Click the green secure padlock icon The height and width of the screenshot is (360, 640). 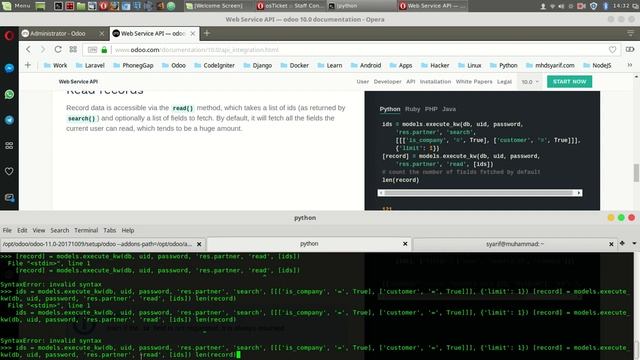[x=104, y=50]
